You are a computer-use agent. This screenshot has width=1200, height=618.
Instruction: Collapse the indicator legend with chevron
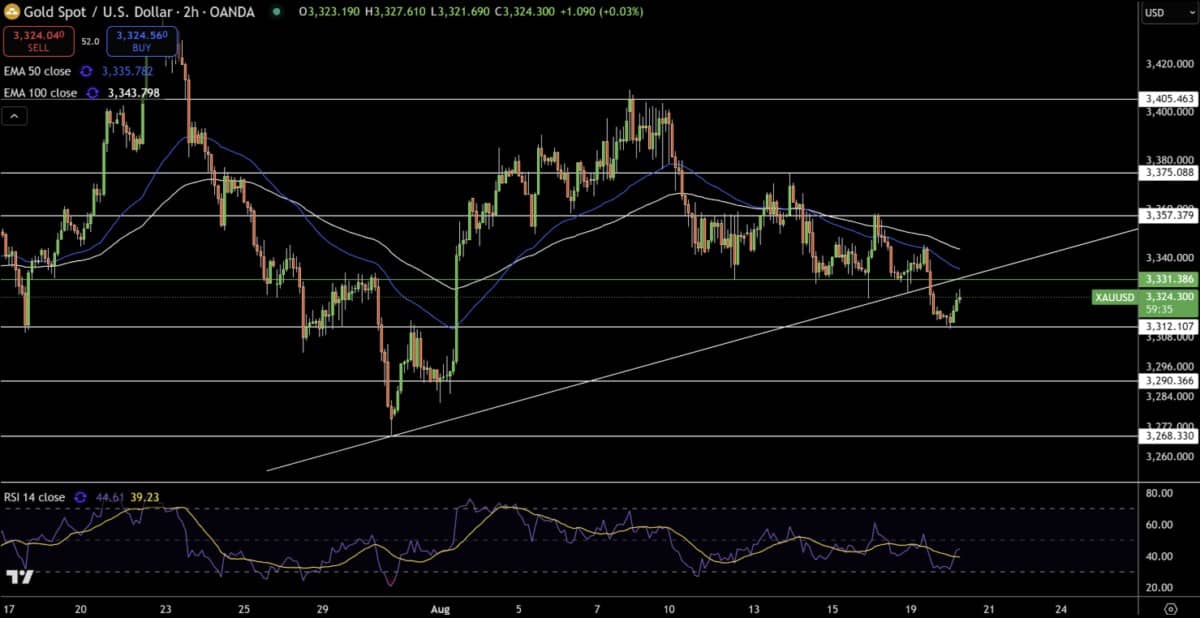pyautogui.click(x=15, y=117)
